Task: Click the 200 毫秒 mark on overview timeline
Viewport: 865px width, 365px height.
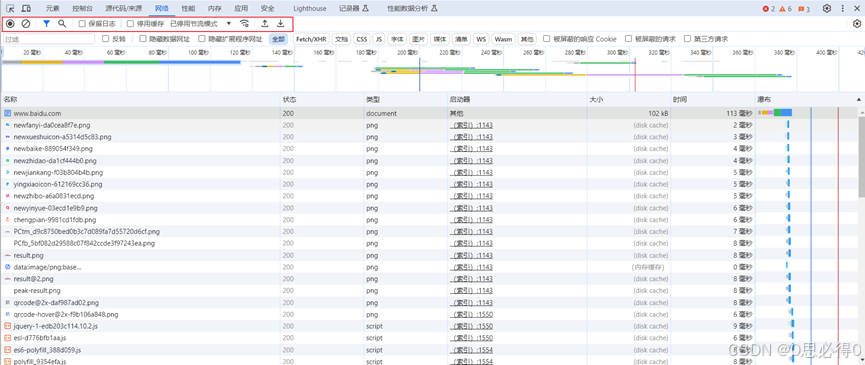Action: [409, 52]
